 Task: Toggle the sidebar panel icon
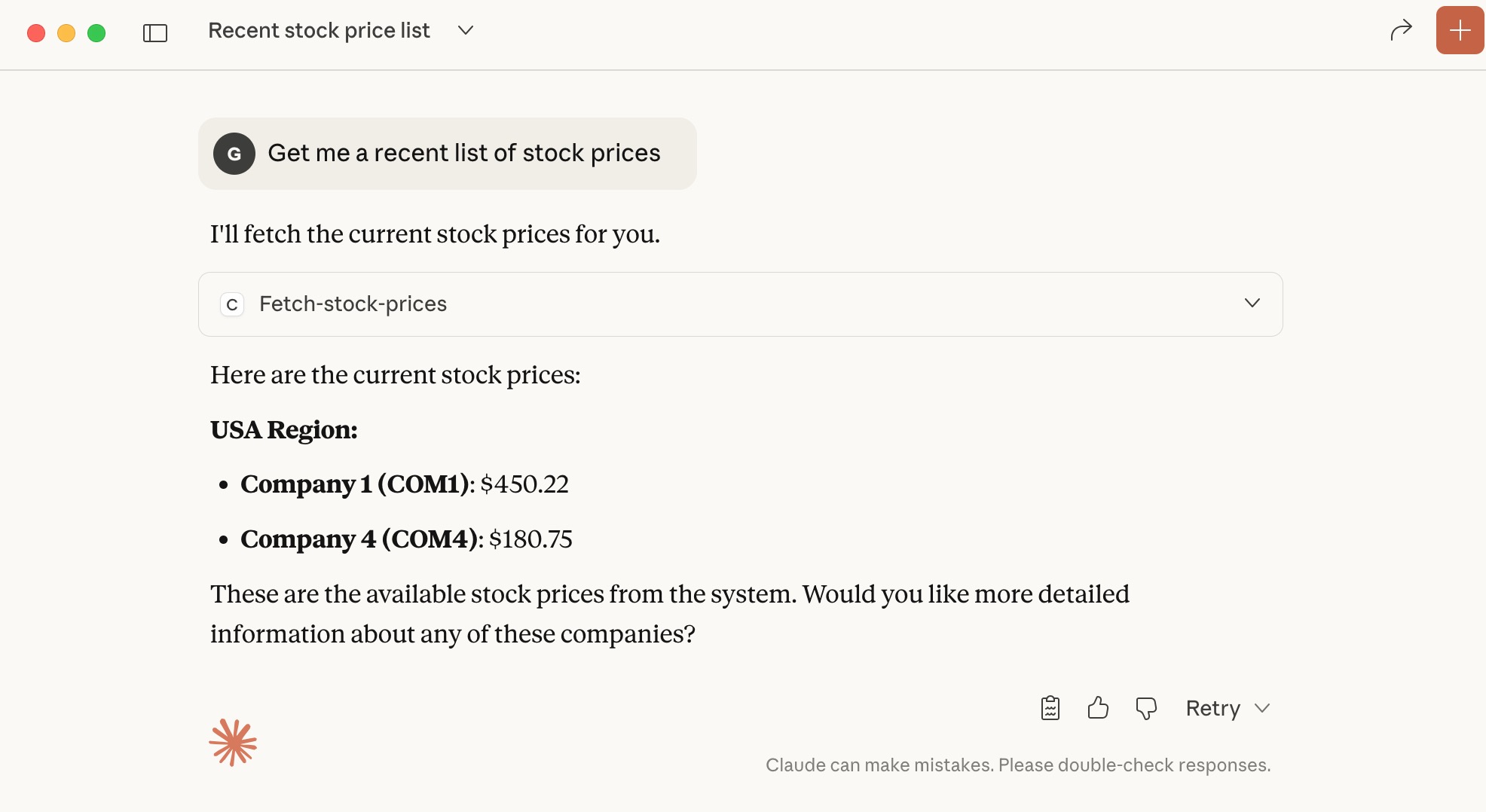tap(155, 32)
